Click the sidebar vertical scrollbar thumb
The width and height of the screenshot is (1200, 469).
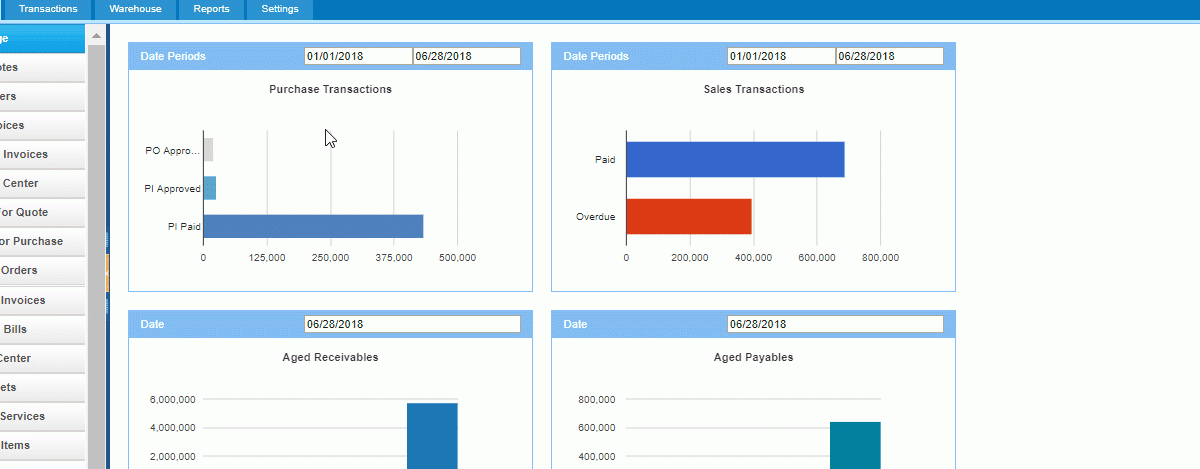click(x=96, y=255)
